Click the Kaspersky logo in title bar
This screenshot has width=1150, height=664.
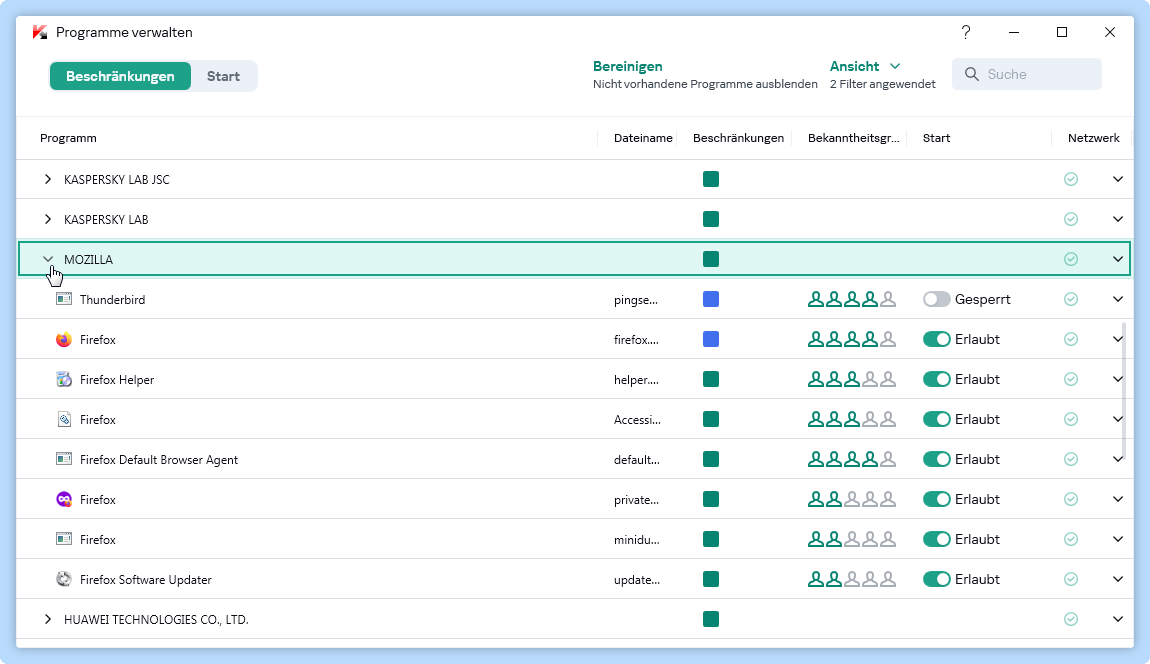click(x=40, y=32)
